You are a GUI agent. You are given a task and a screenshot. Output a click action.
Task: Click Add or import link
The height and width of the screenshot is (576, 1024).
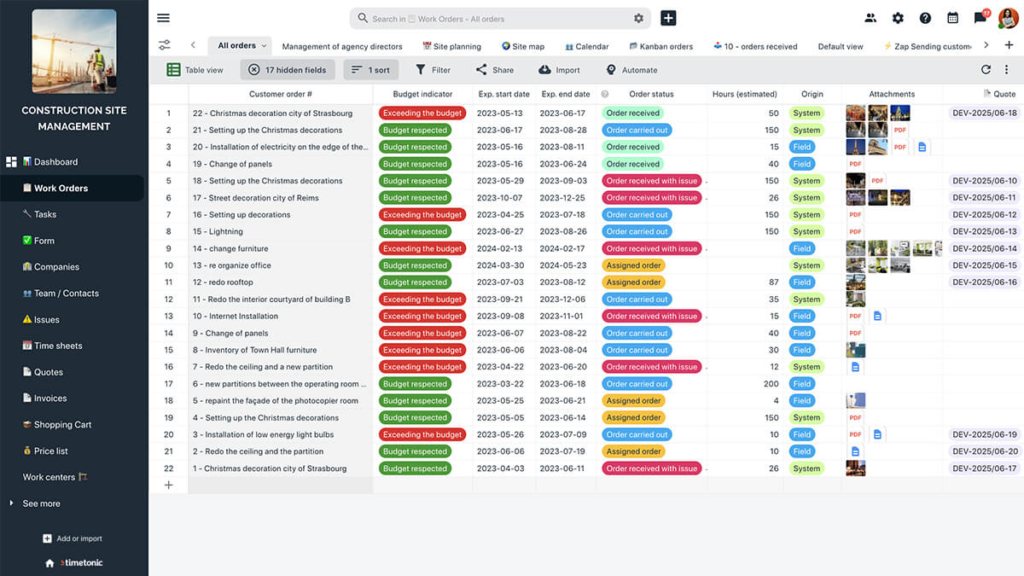(72, 539)
